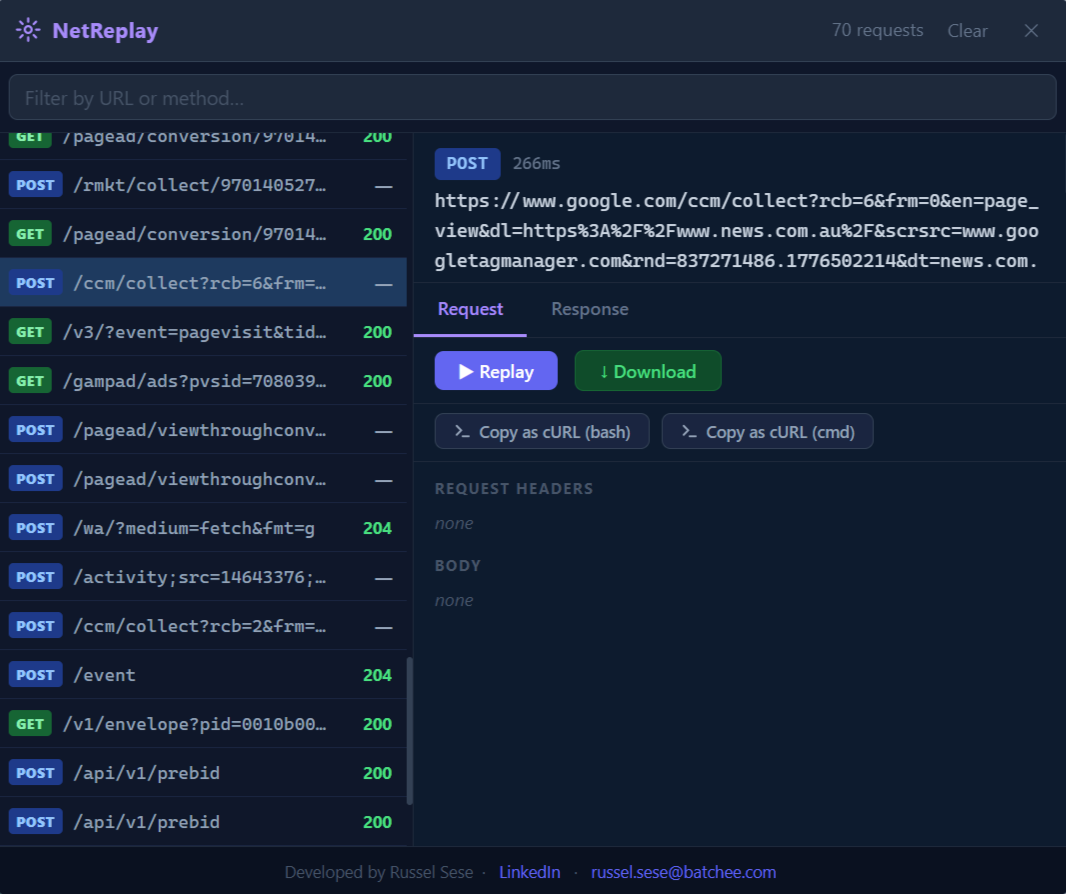Click the POST method badge in the detail panel
Screen dimensions: 1066x894
(x=467, y=163)
